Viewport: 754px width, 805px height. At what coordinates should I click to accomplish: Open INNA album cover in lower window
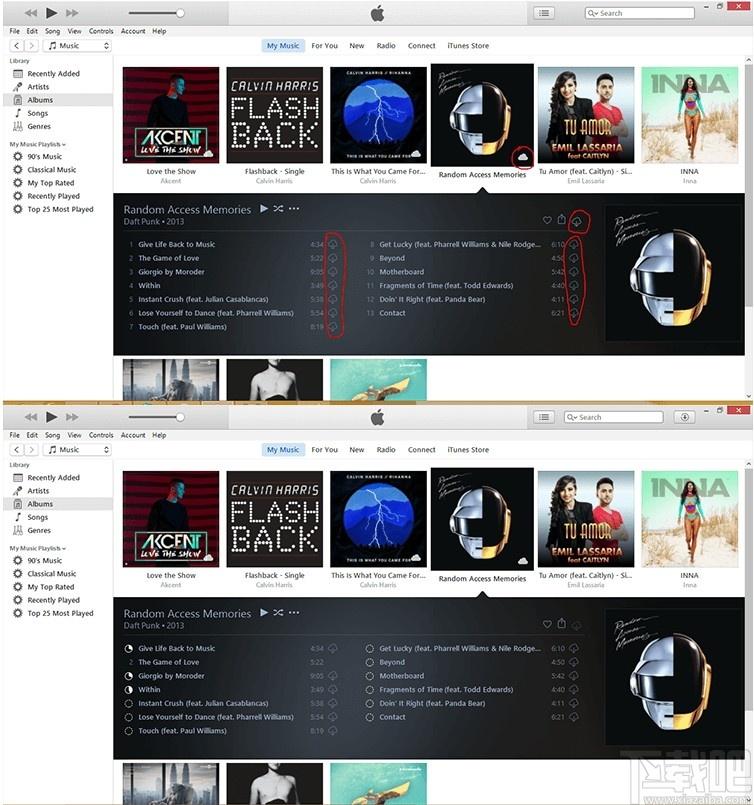tap(690, 519)
